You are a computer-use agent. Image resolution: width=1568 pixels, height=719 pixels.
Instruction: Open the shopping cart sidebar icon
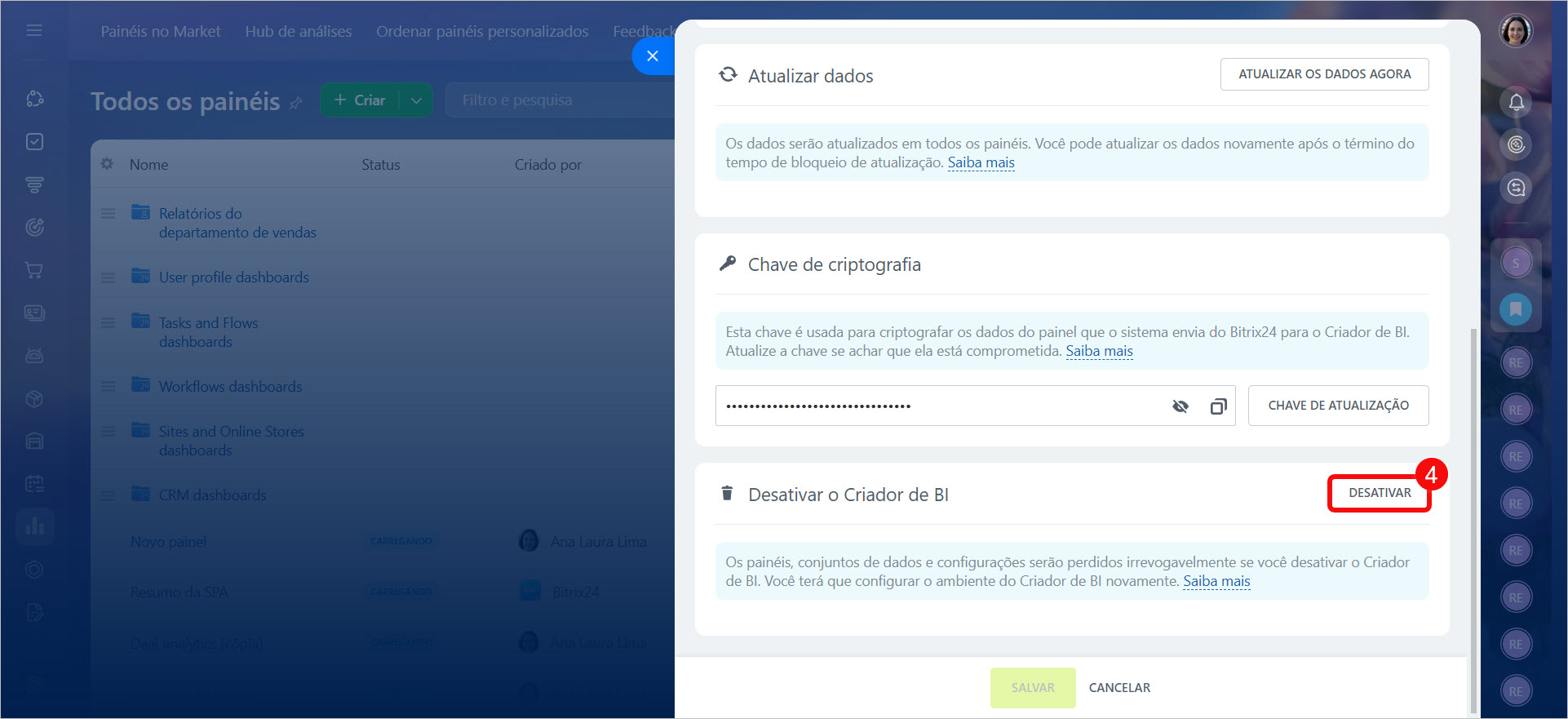point(34,270)
